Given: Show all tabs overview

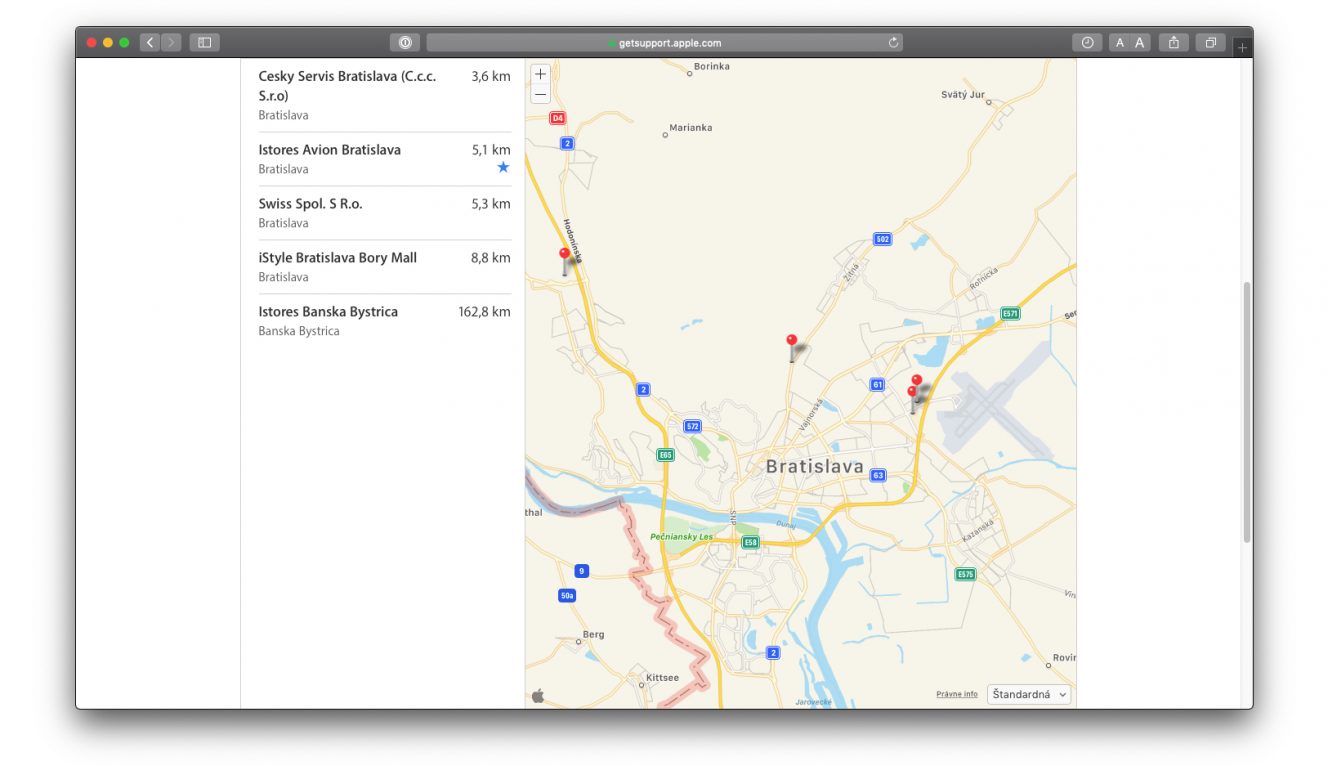Looking at the screenshot, I should coord(1211,42).
